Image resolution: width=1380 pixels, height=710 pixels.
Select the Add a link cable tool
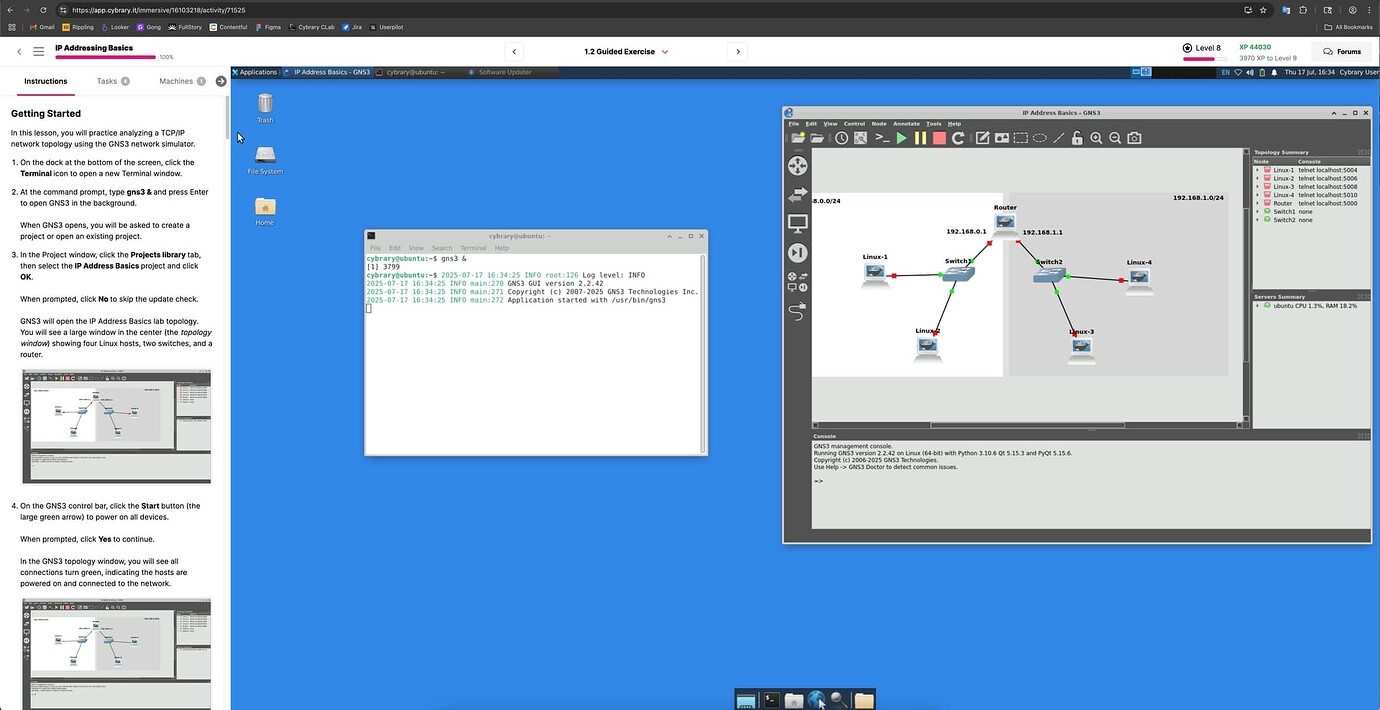tap(797, 313)
